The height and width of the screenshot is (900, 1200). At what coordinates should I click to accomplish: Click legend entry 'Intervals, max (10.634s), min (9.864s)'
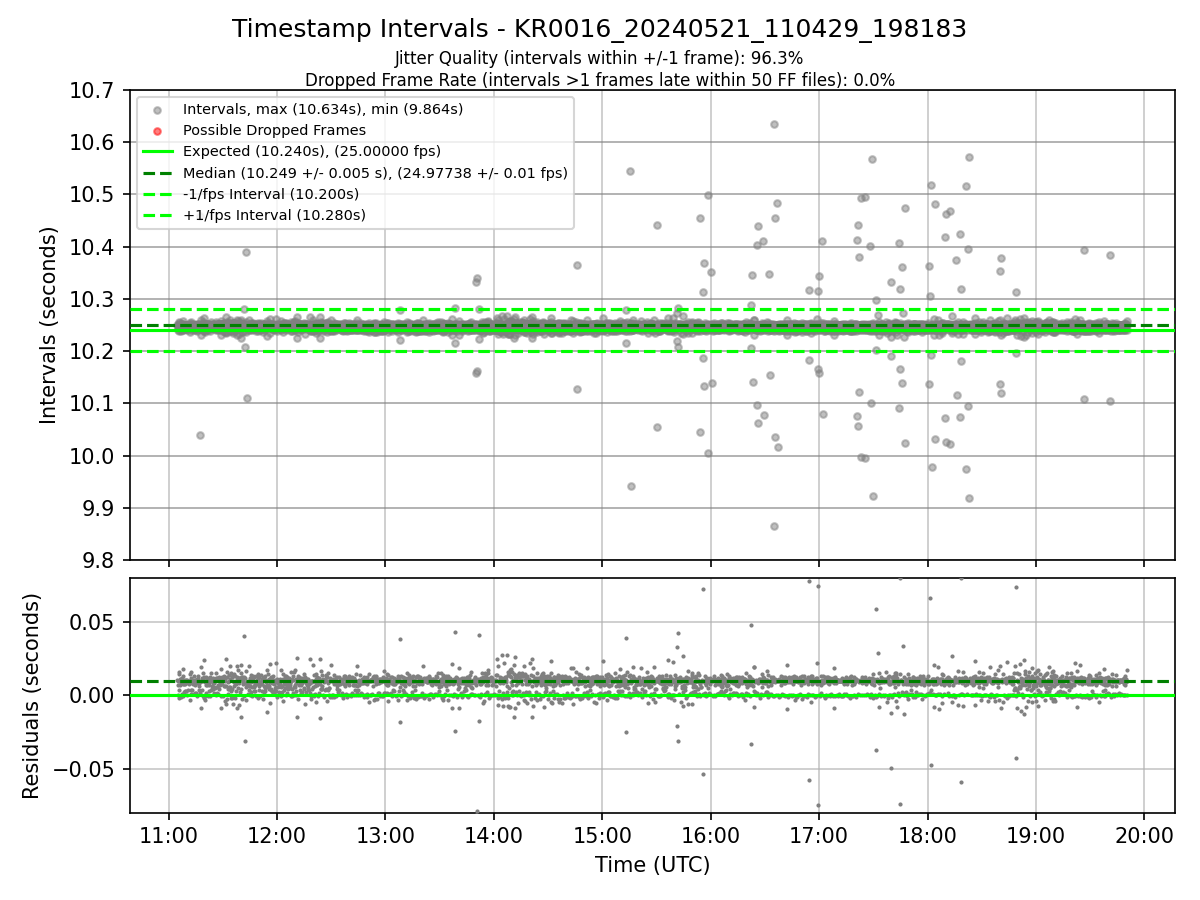[323, 109]
